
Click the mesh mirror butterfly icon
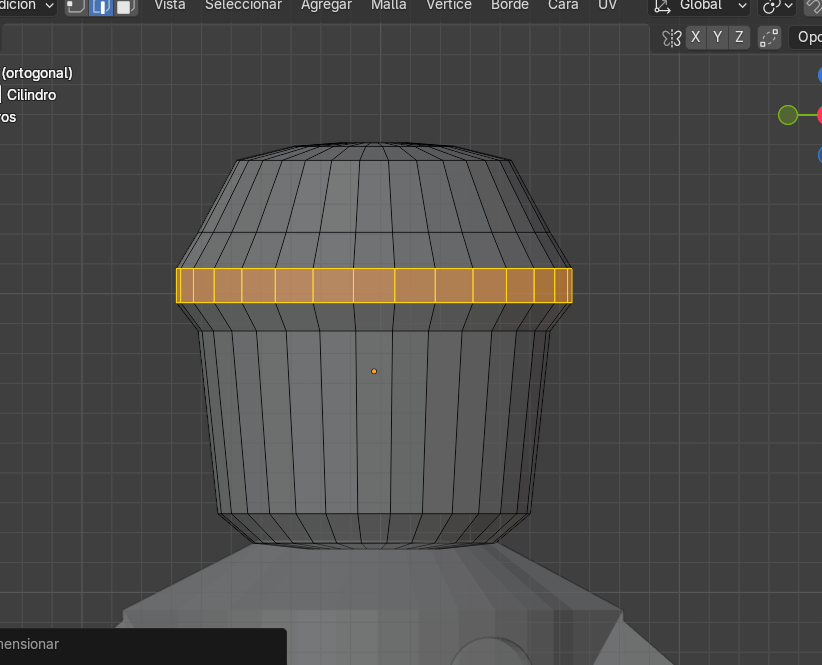(x=672, y=38)
